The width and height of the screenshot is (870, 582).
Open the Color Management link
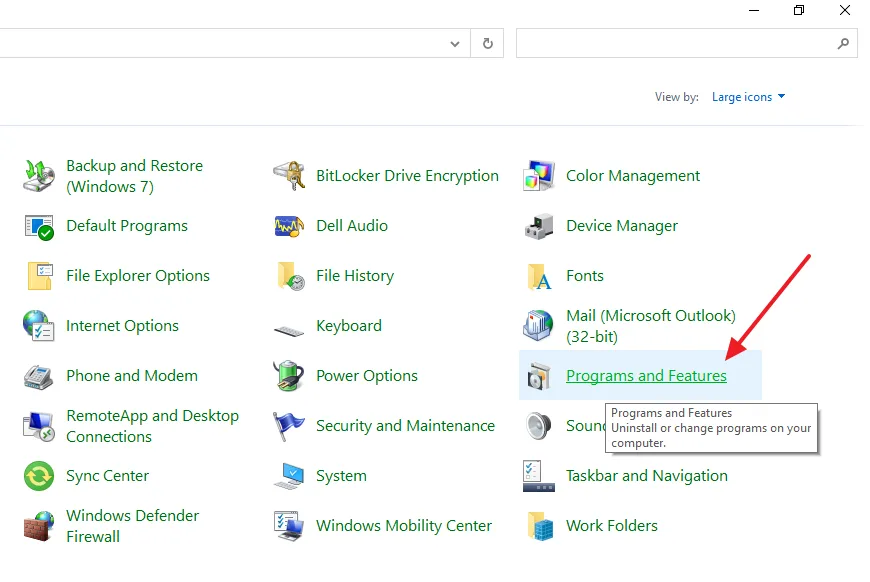point(633,176)
